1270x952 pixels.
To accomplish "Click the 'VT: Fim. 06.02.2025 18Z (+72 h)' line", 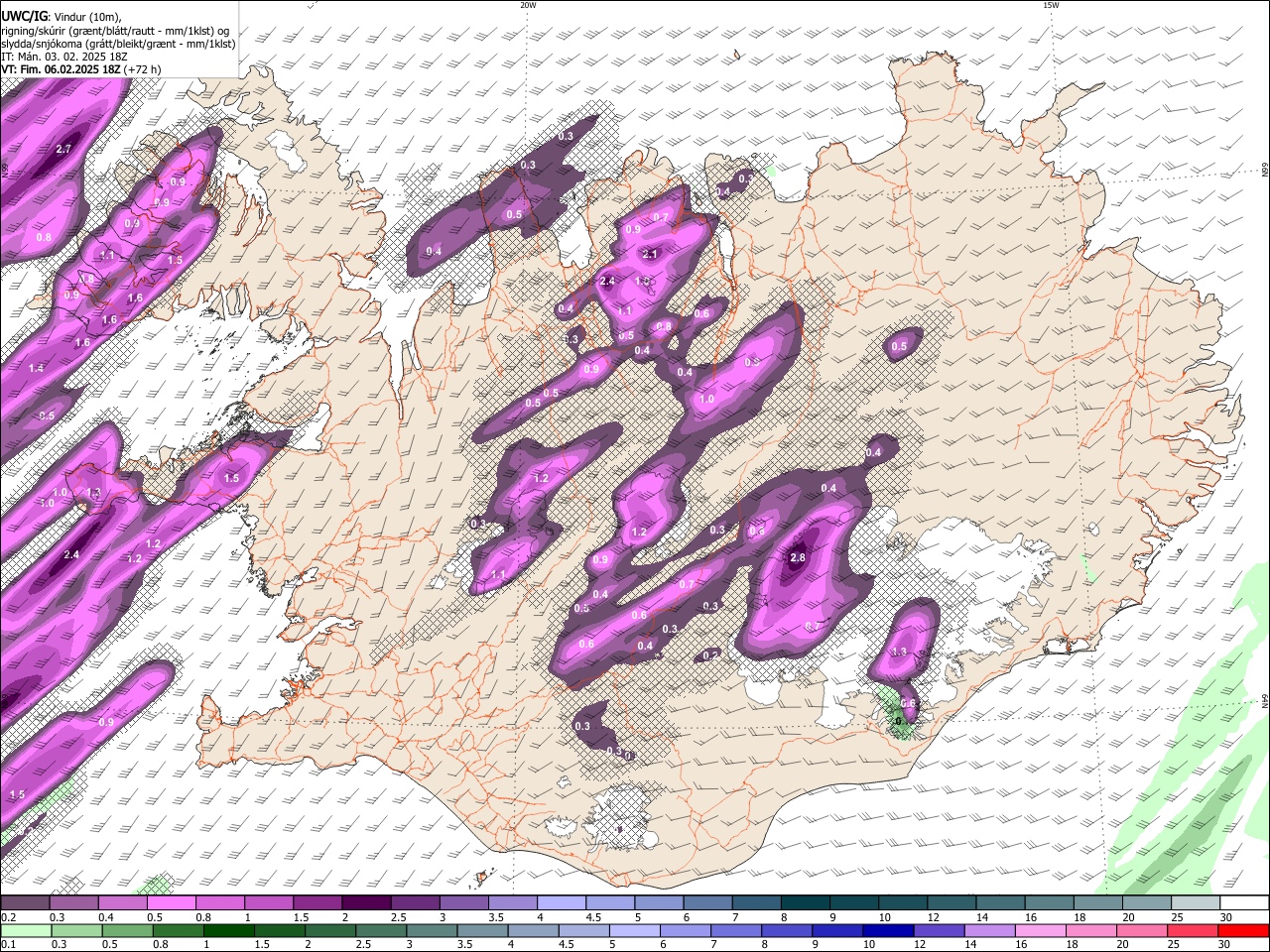I will click(x=81, y=69).
